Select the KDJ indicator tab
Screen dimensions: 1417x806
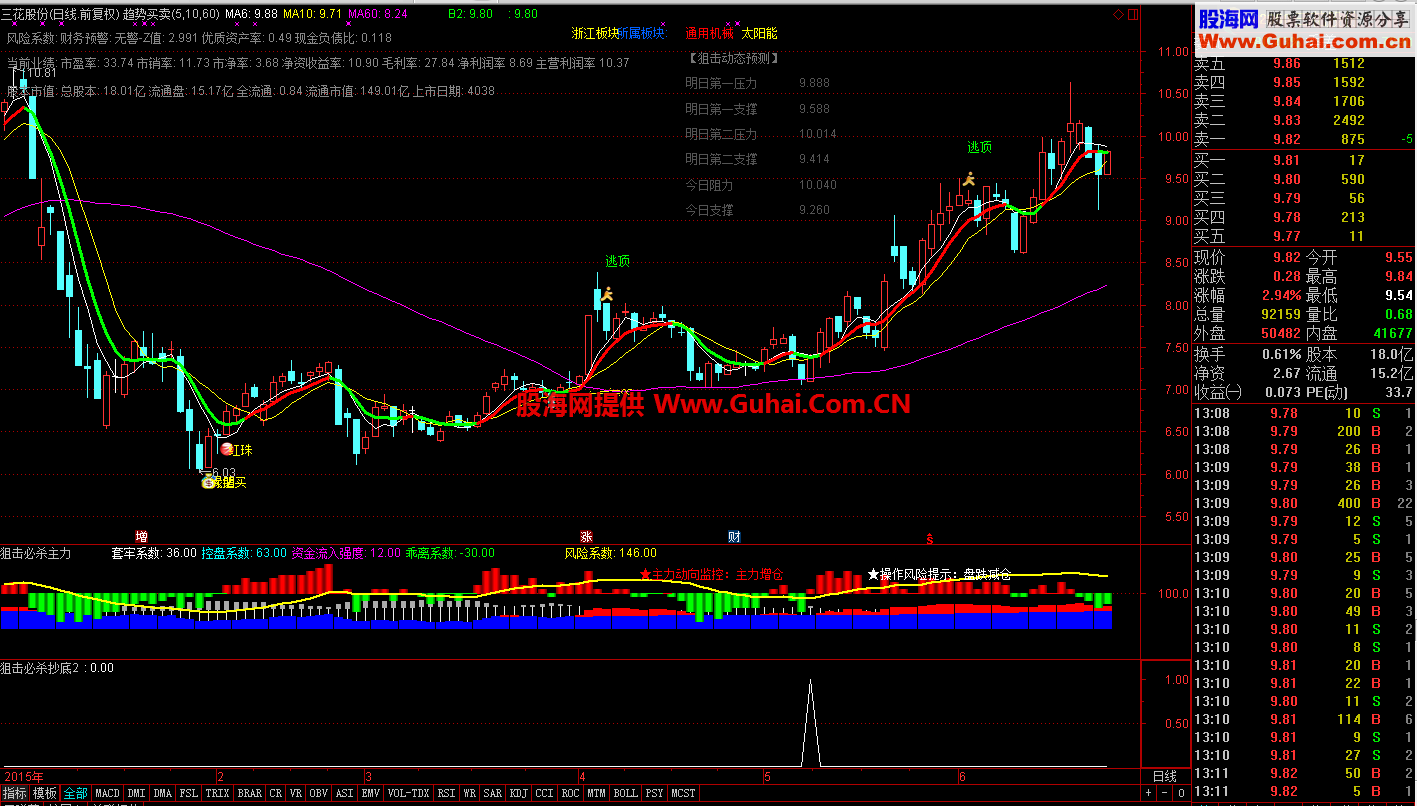518,793
